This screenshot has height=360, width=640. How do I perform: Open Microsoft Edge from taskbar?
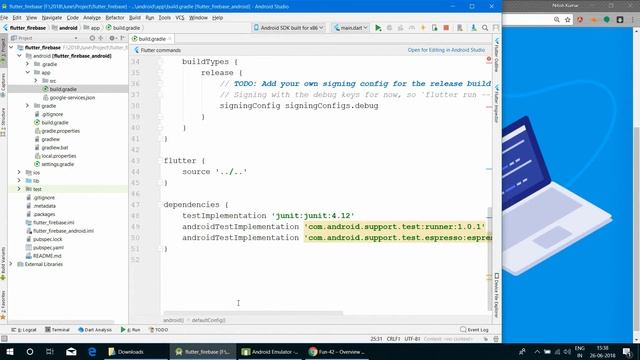coord(92,351)
